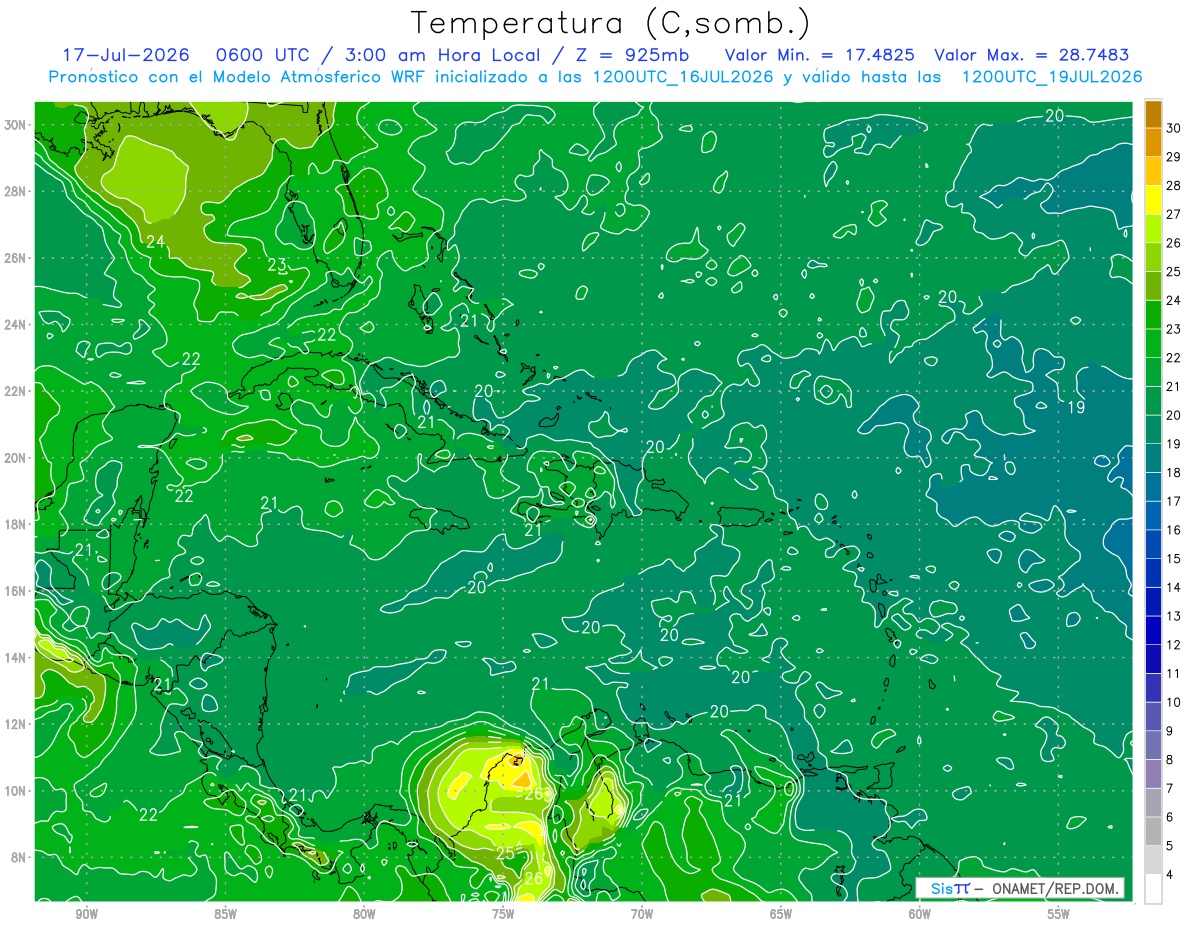Click the '70W' longitude axis label
Image resolution: width=1200 pixels, height=927 pixels.
(x=642, y=914)
